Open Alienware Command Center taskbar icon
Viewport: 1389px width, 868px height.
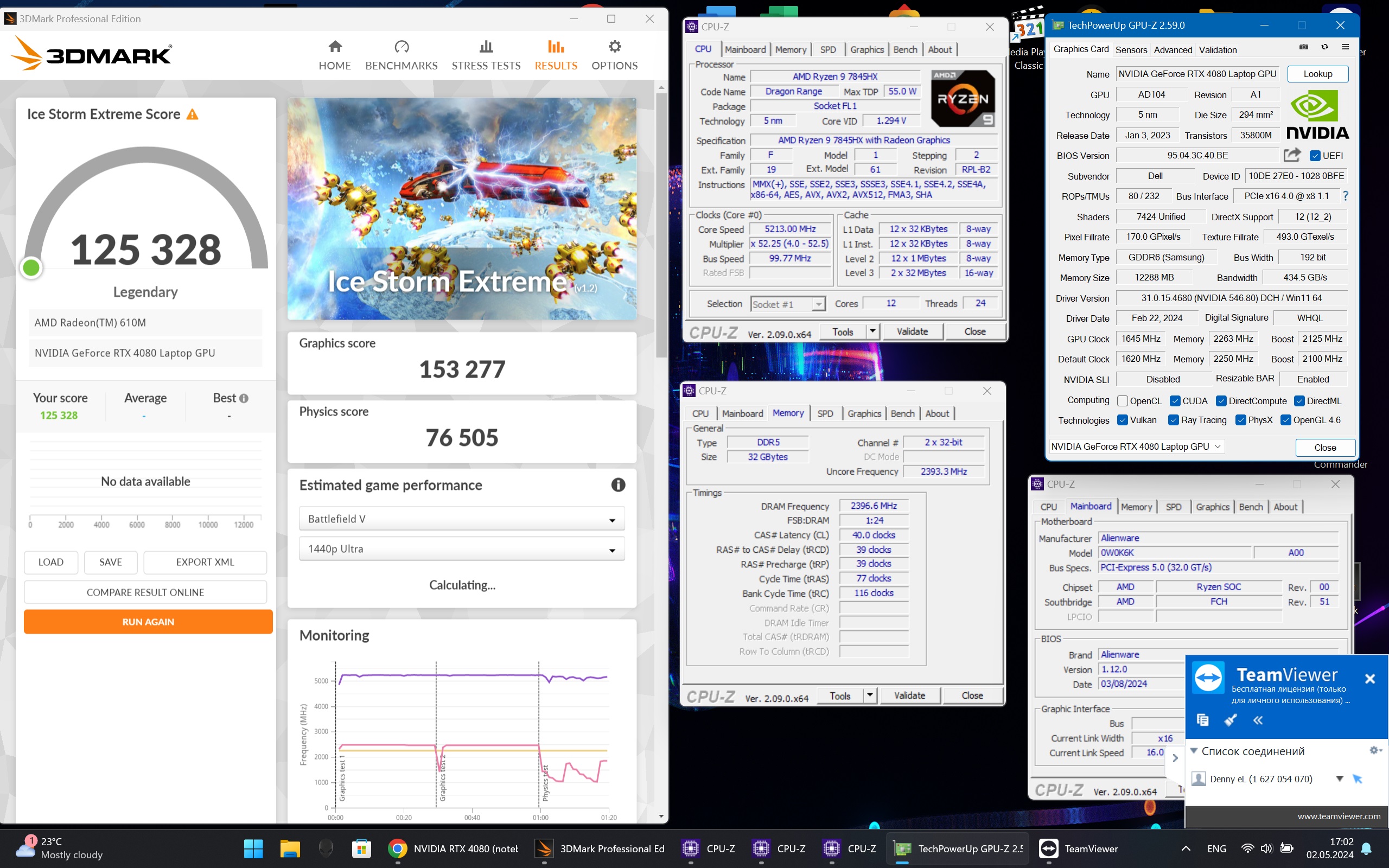coord(326,848)
